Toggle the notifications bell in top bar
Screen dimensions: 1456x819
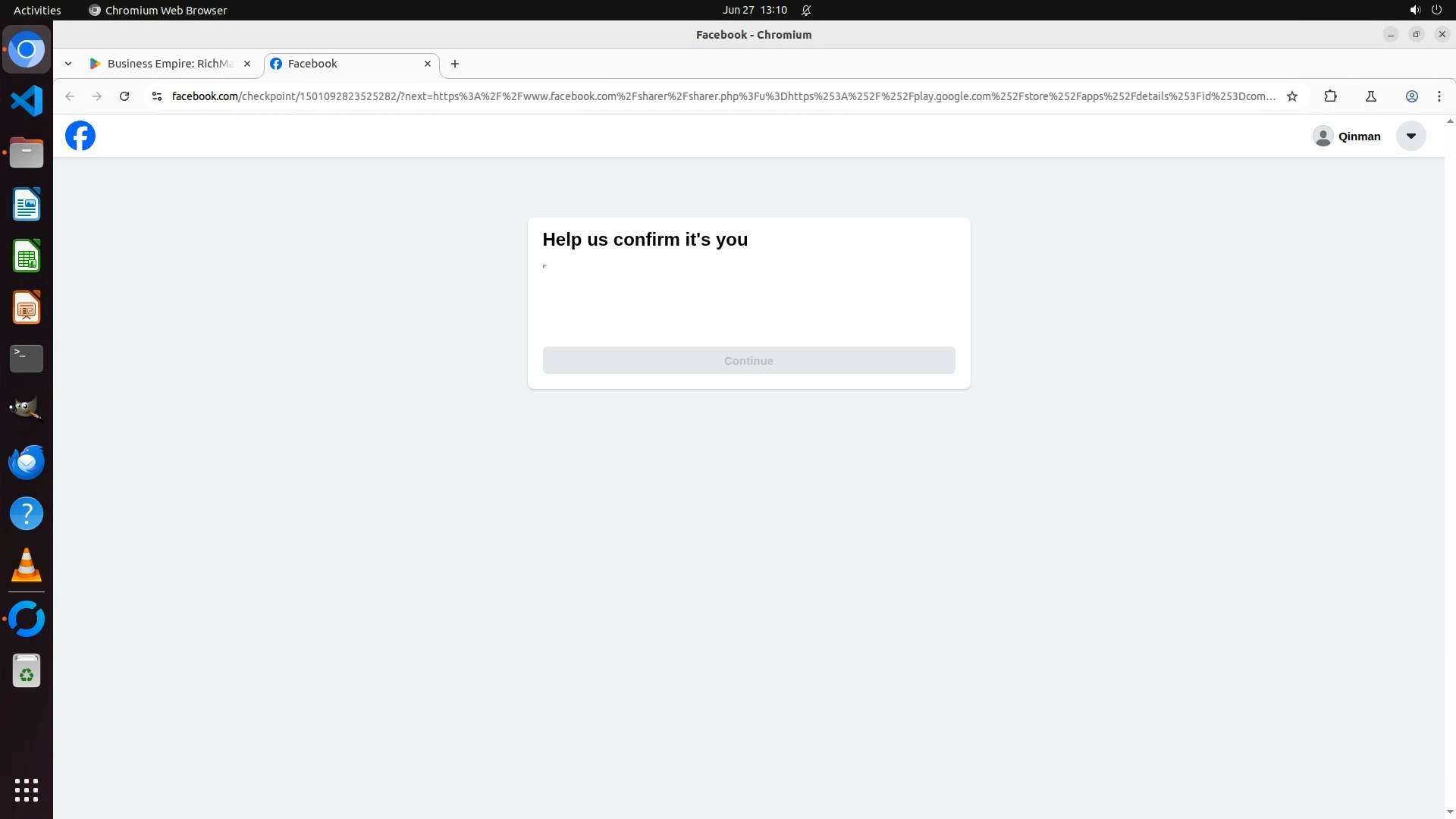(806, 10)
